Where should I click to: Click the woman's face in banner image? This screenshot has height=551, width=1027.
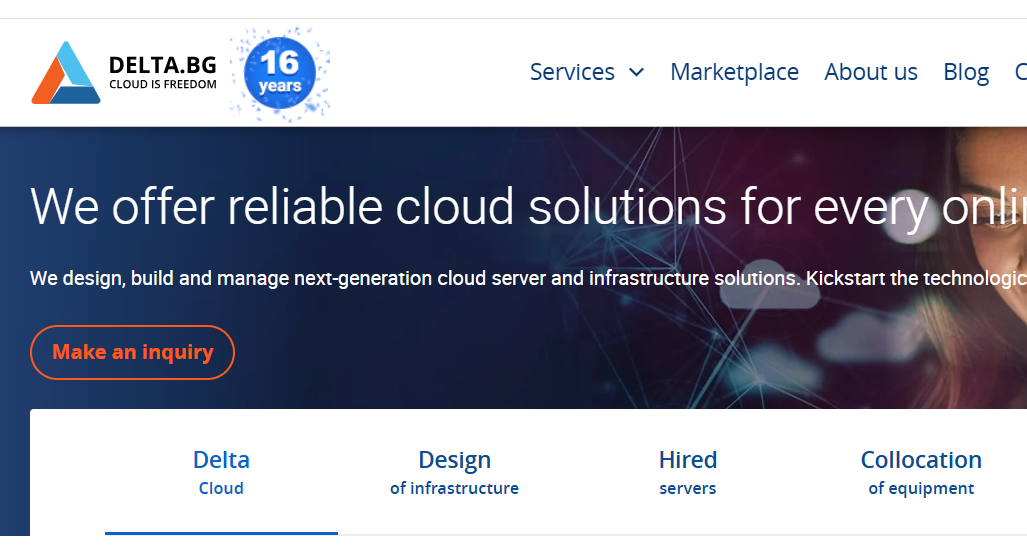999,216
